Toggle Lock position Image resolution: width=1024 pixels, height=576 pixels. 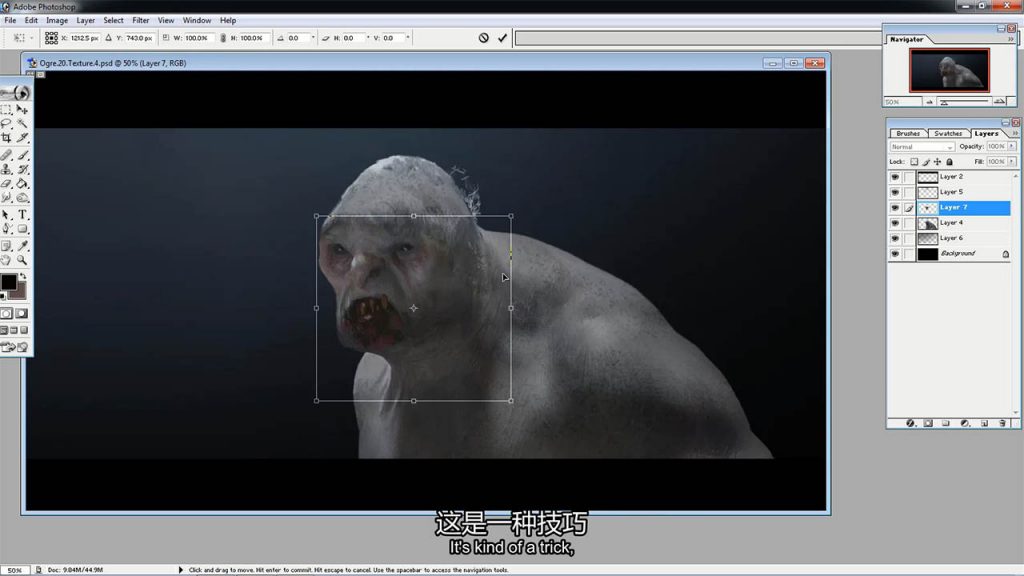pos(938,162)
